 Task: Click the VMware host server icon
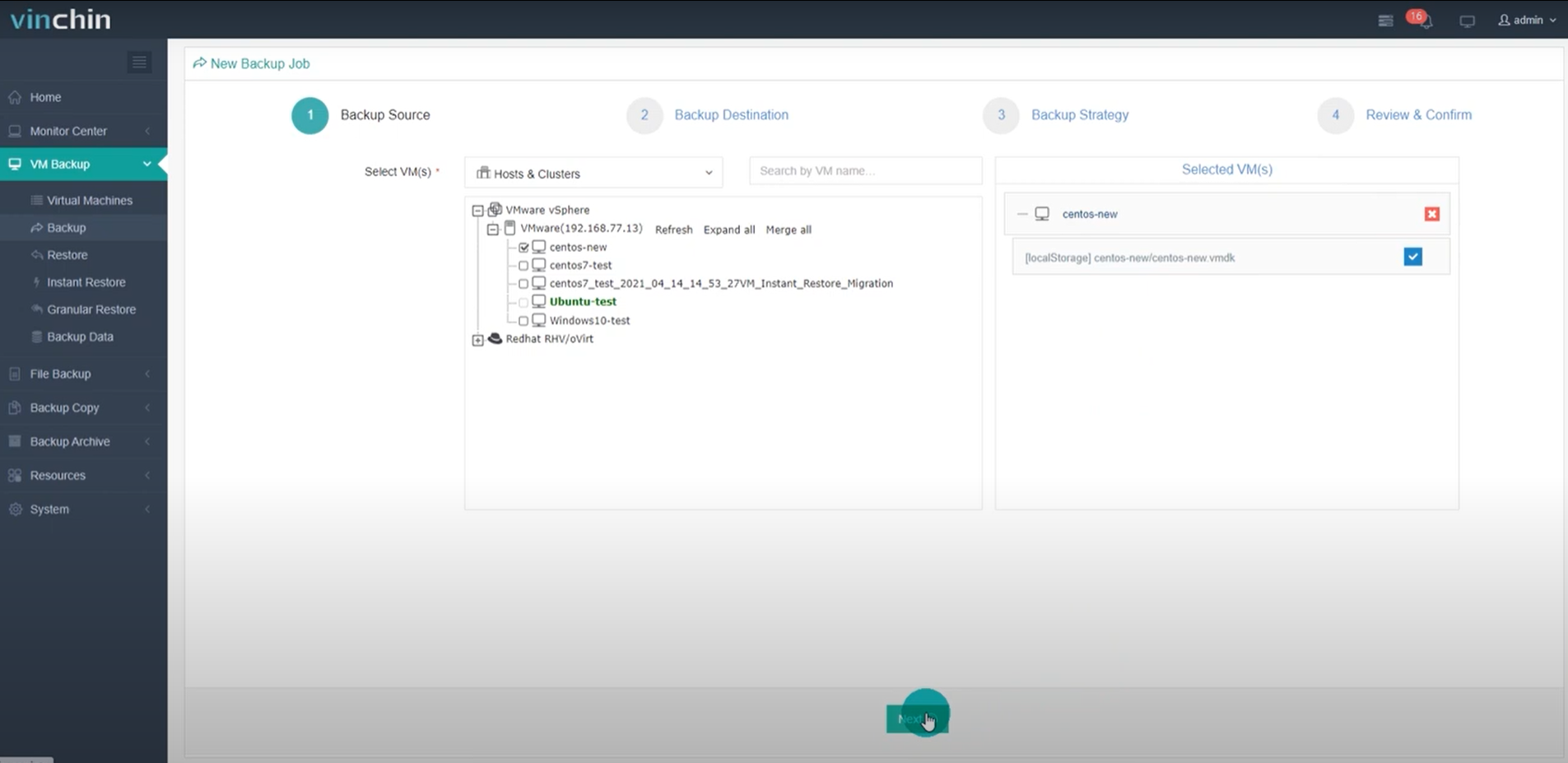[510, 228]
